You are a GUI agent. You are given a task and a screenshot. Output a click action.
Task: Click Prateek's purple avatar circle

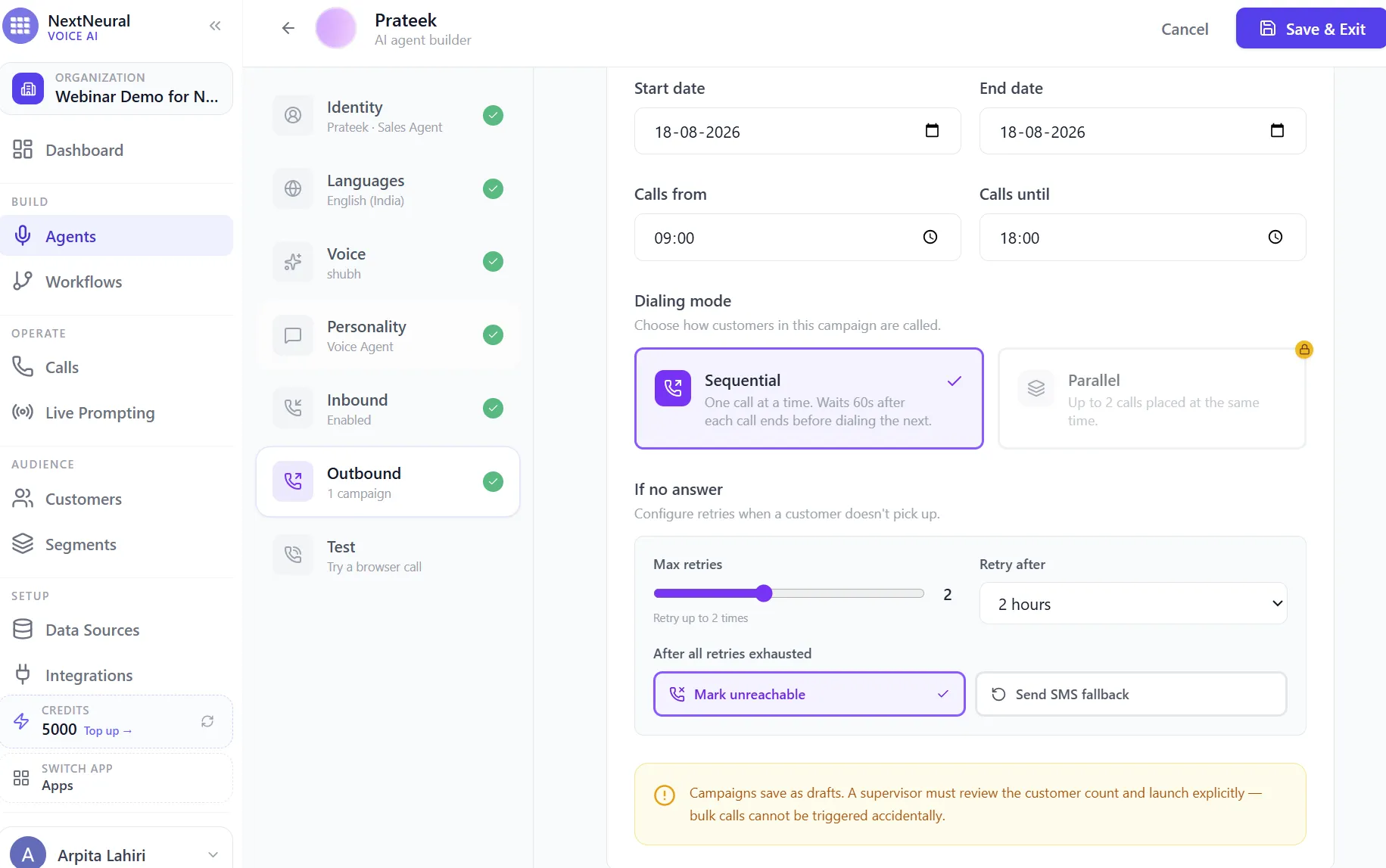click(x=336, y=28)
